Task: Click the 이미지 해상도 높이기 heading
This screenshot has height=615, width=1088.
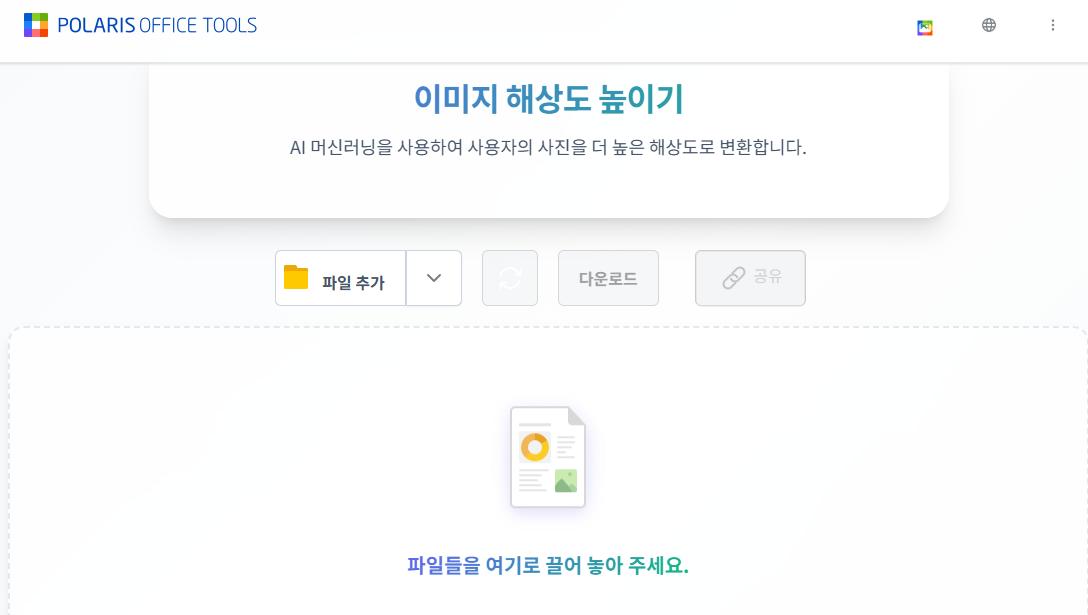Action: tap(548, 98)
